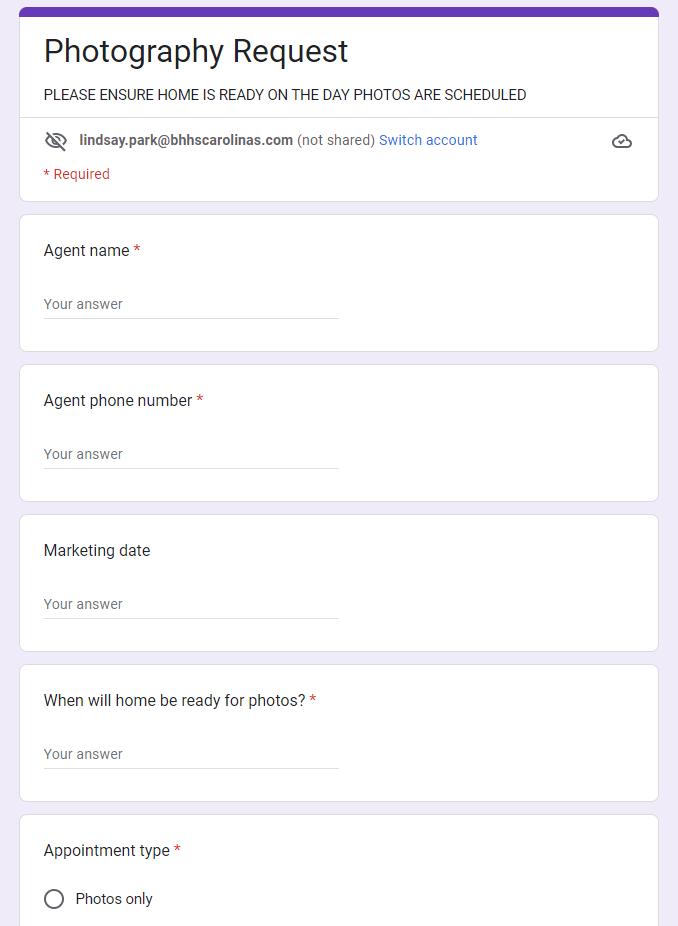The height and width of the screenshot is (926, 678).
Task: Click the Photography Request form title
Action: click(x=196, y=51)
